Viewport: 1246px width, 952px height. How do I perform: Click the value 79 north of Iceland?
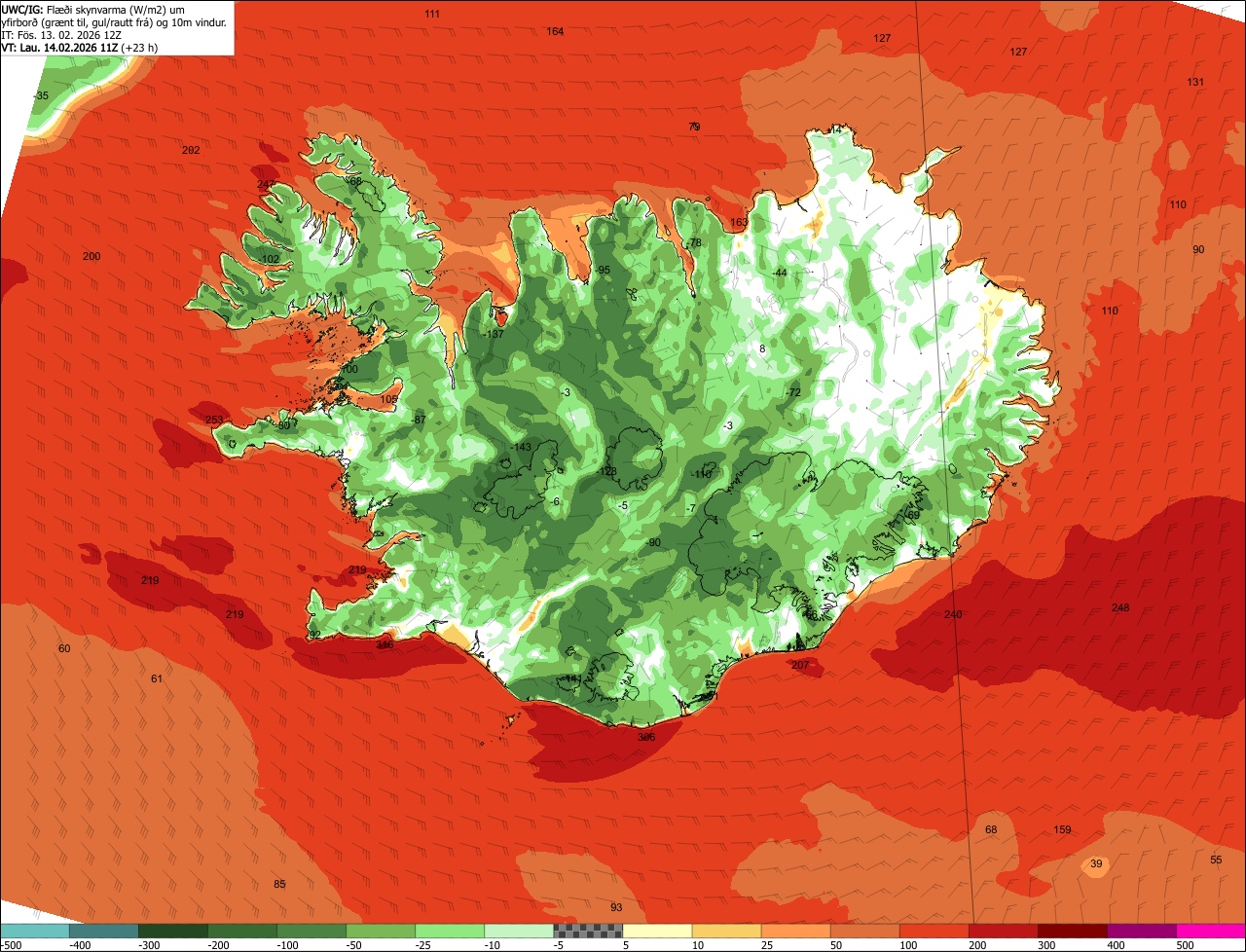coord(694,127)
